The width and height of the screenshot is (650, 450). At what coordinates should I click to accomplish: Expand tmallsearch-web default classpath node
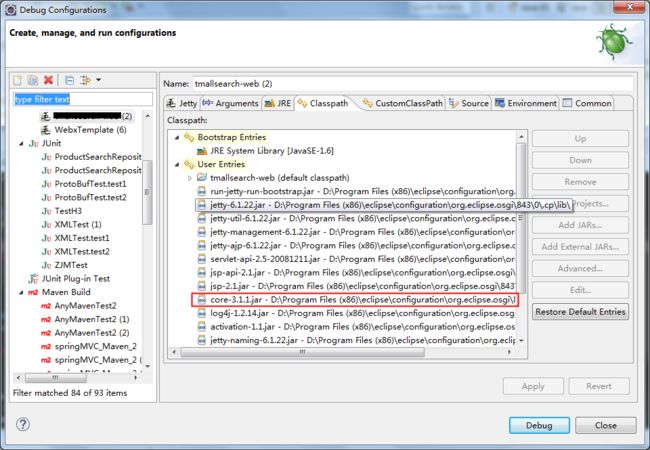click(x=189, y=178)
